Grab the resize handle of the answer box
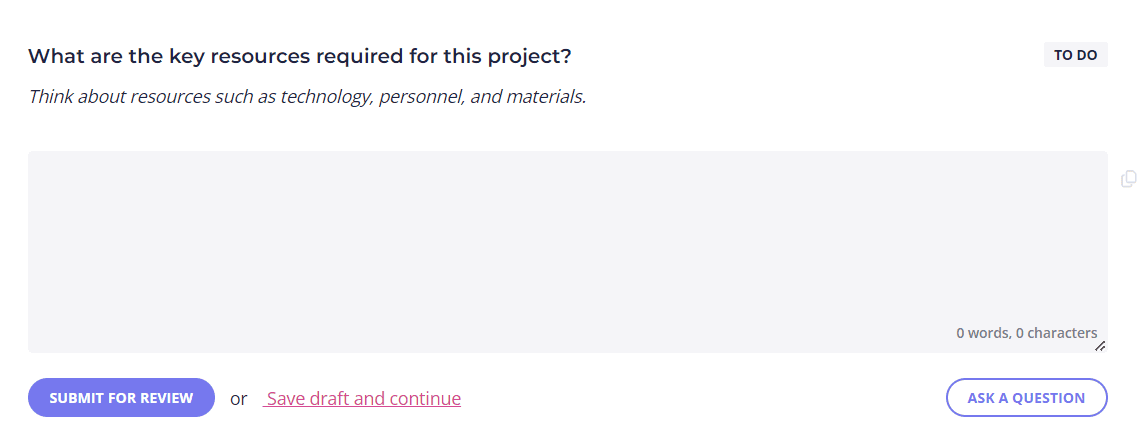This screenshot has height=441, width=1147. point(1100,346)
